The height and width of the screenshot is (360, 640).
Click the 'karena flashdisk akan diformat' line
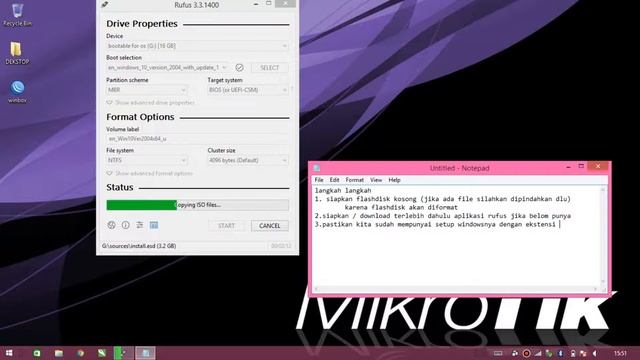coord(401,207)
